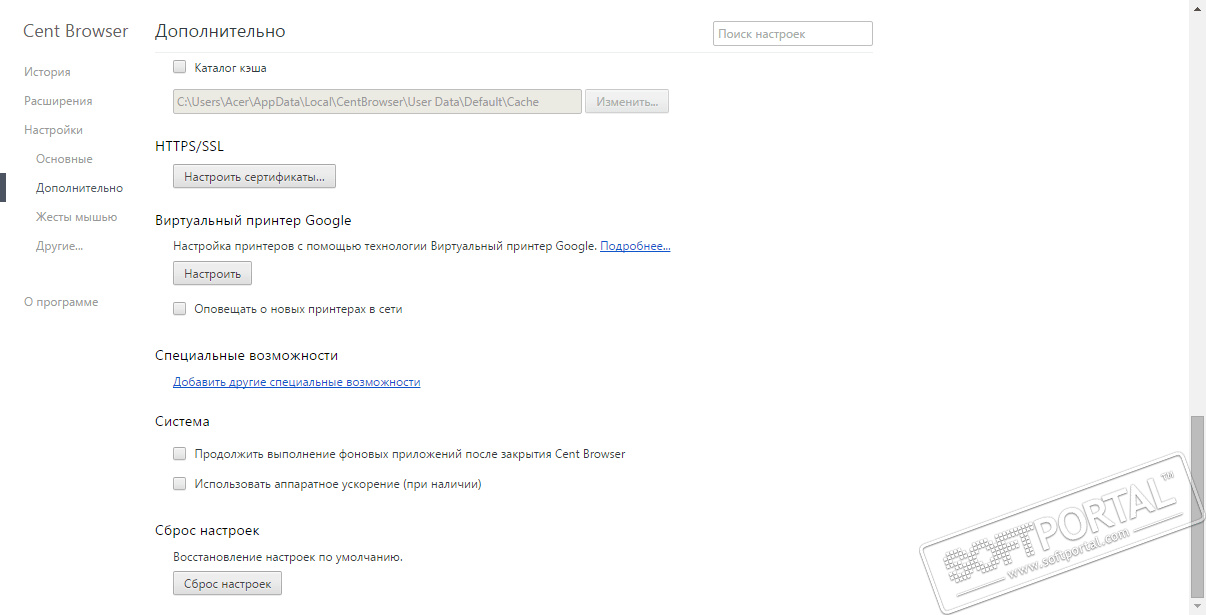Viewport: 1206px width, 615px height.
Task: Open the Другие... settings section
Action: coord(59,246)
